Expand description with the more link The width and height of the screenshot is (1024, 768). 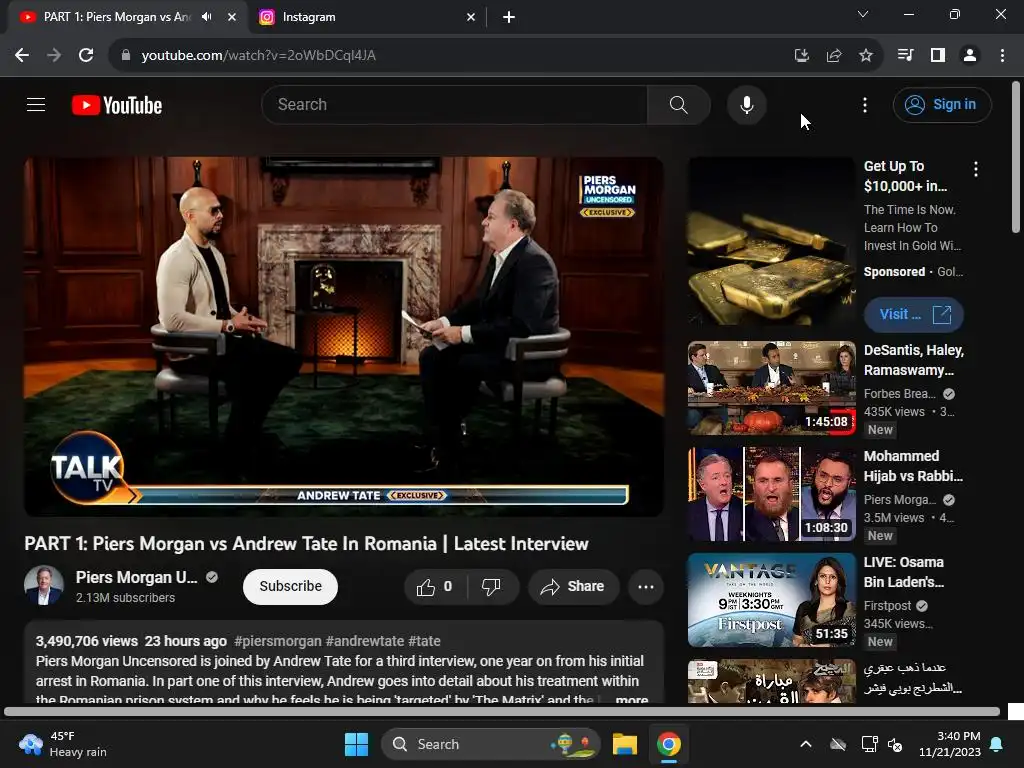(x=632, y=699)
